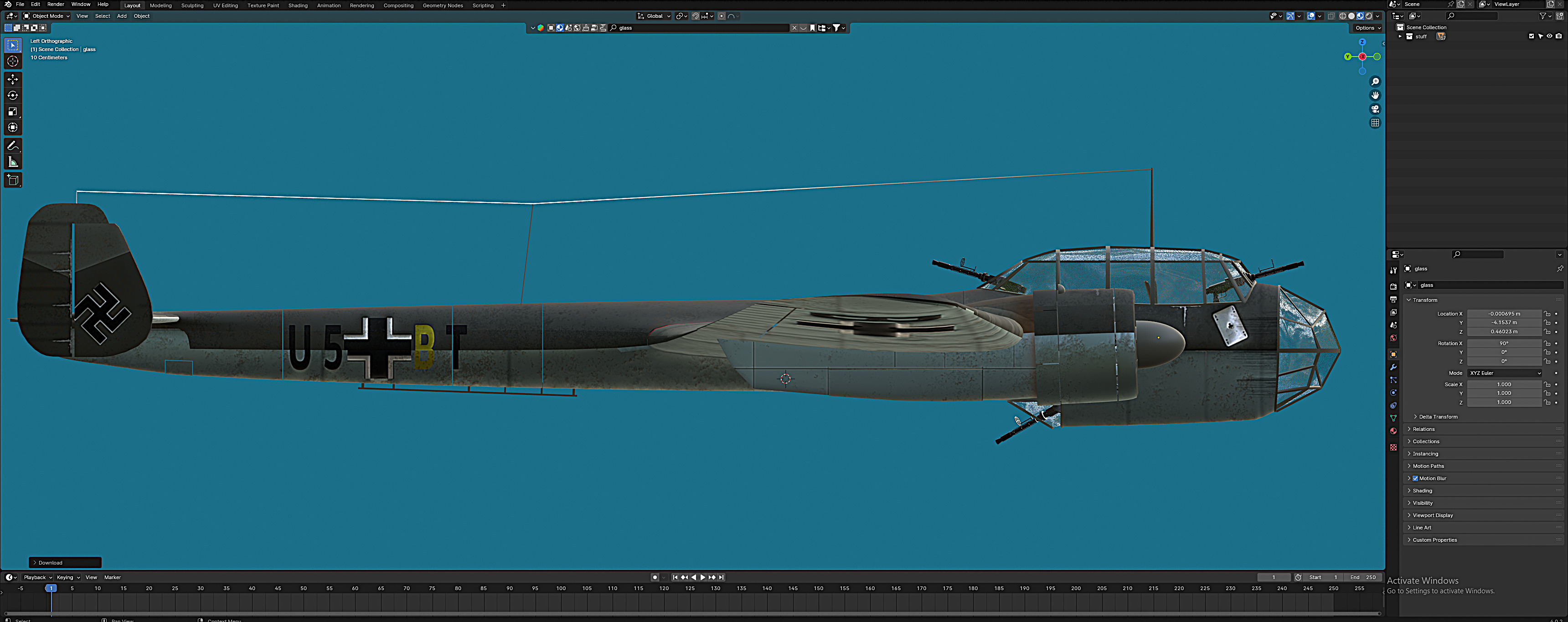Jump to the timeline end frame

pos(721,577)
